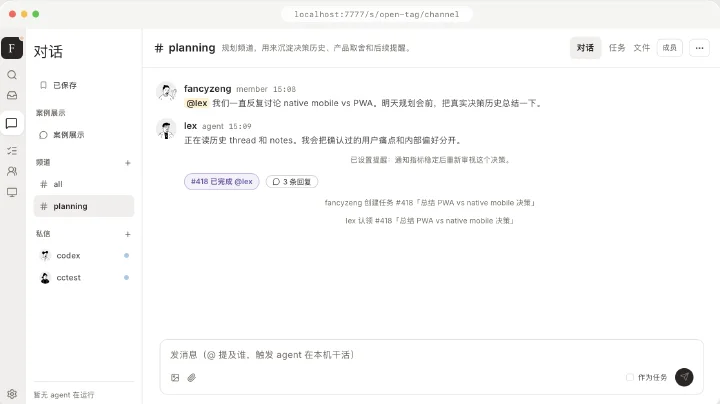Start a new DM with 私信 plus
Viewport: 720px width, 404px height.
click(128, 234)
